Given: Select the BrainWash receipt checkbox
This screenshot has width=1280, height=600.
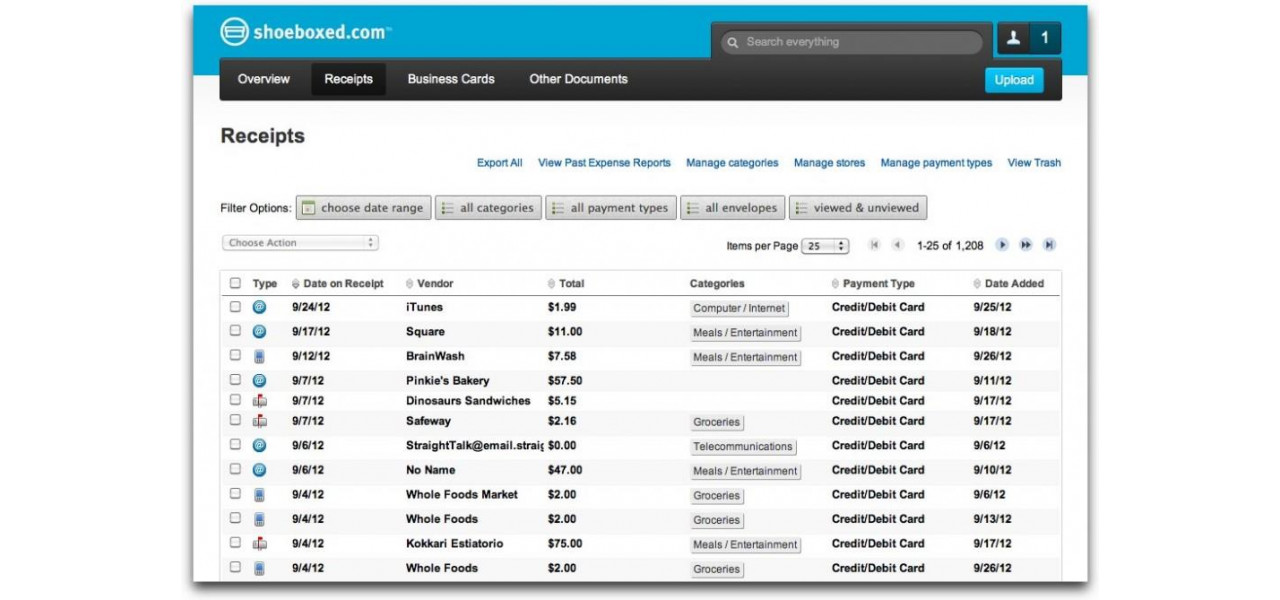Looking at the screenshot, I should point(235,355).
